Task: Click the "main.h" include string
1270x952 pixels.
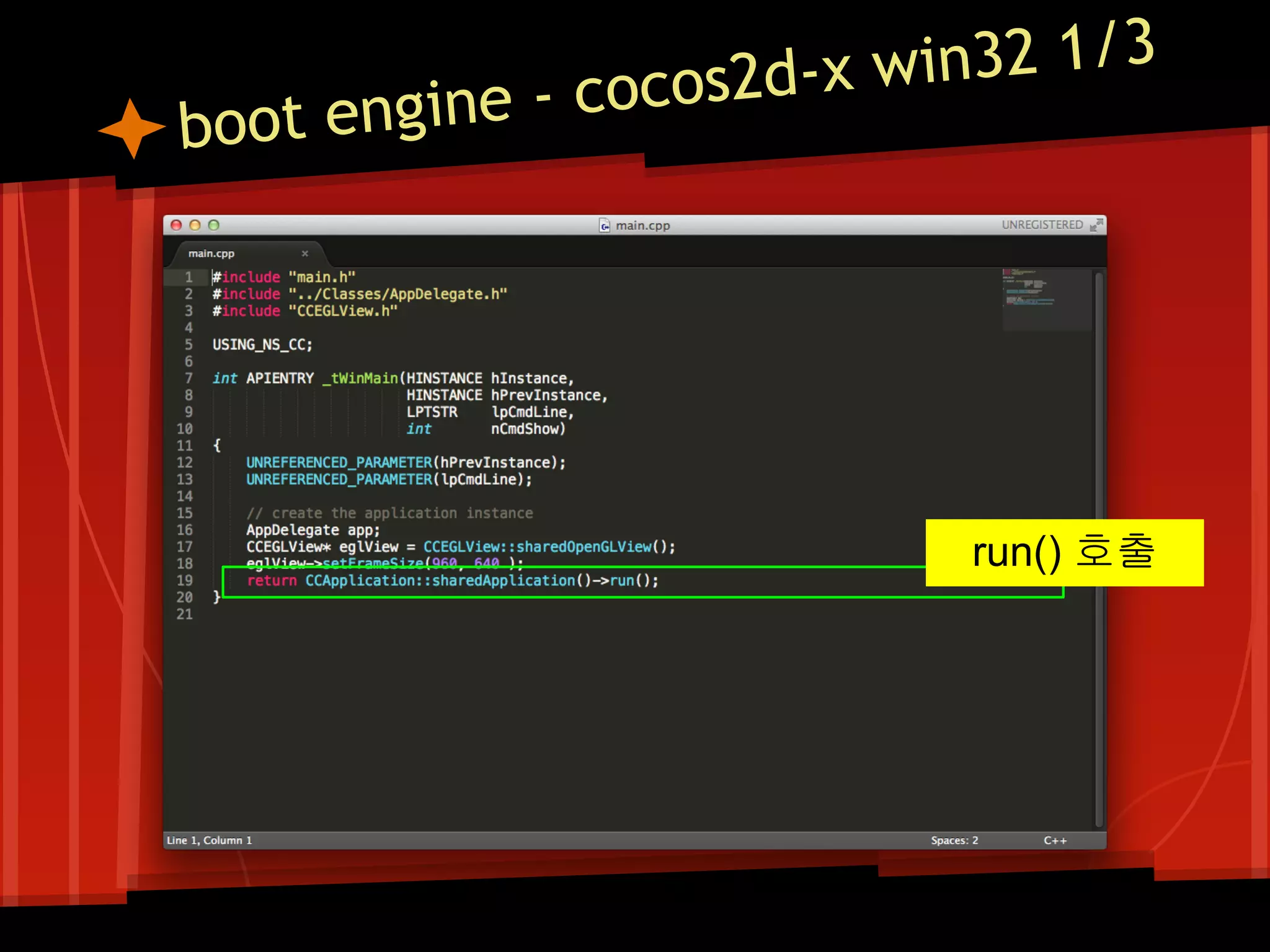Action: coord(322,277)
